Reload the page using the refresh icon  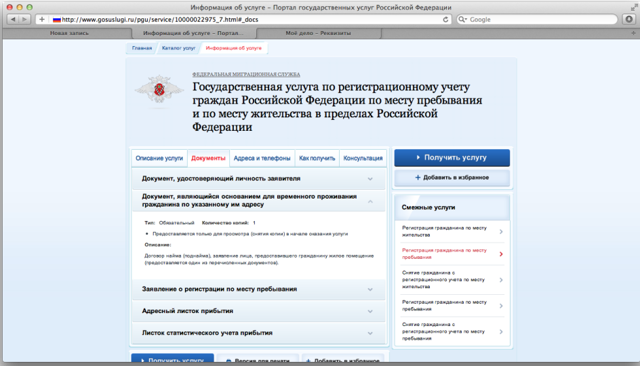click(445, 19)
